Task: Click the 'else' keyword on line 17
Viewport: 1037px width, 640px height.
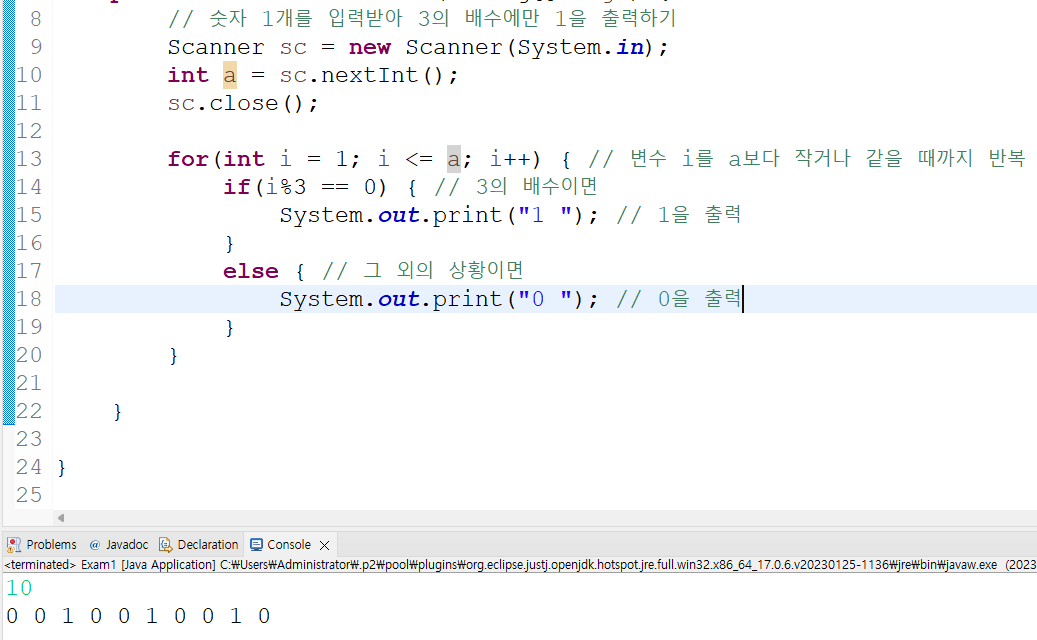Action: coord(251,271)
